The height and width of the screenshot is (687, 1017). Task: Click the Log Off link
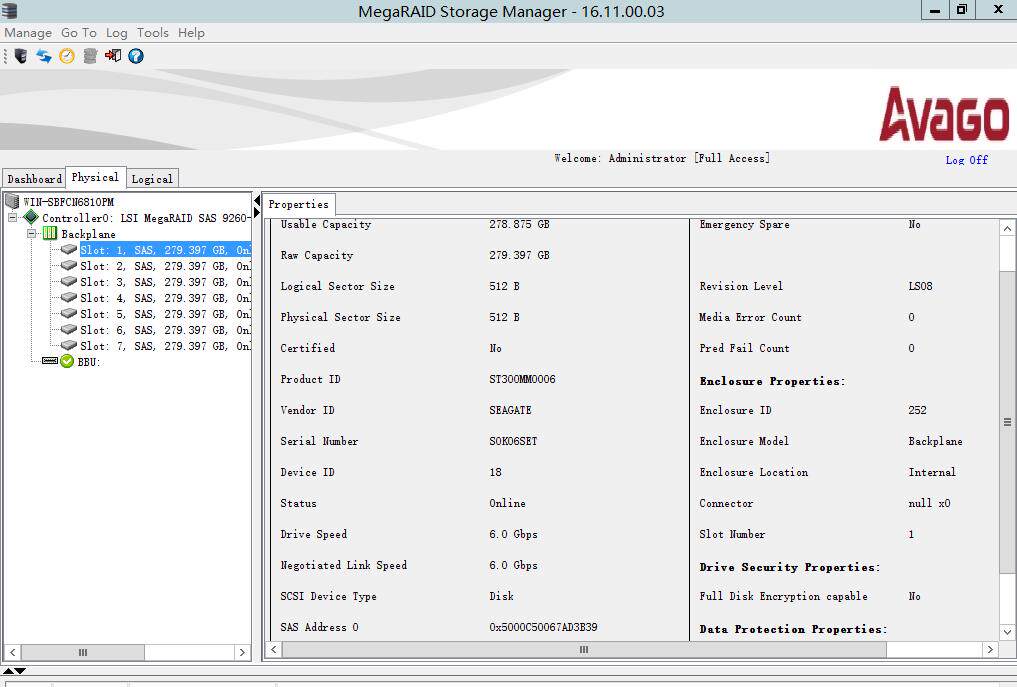966,160
